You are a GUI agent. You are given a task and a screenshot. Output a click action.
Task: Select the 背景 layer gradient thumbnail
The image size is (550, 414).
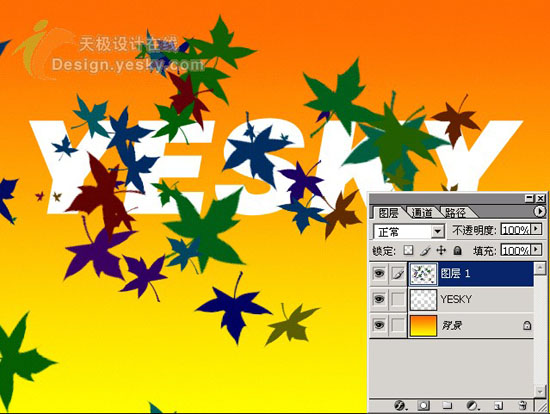click(x=423, y=325)
